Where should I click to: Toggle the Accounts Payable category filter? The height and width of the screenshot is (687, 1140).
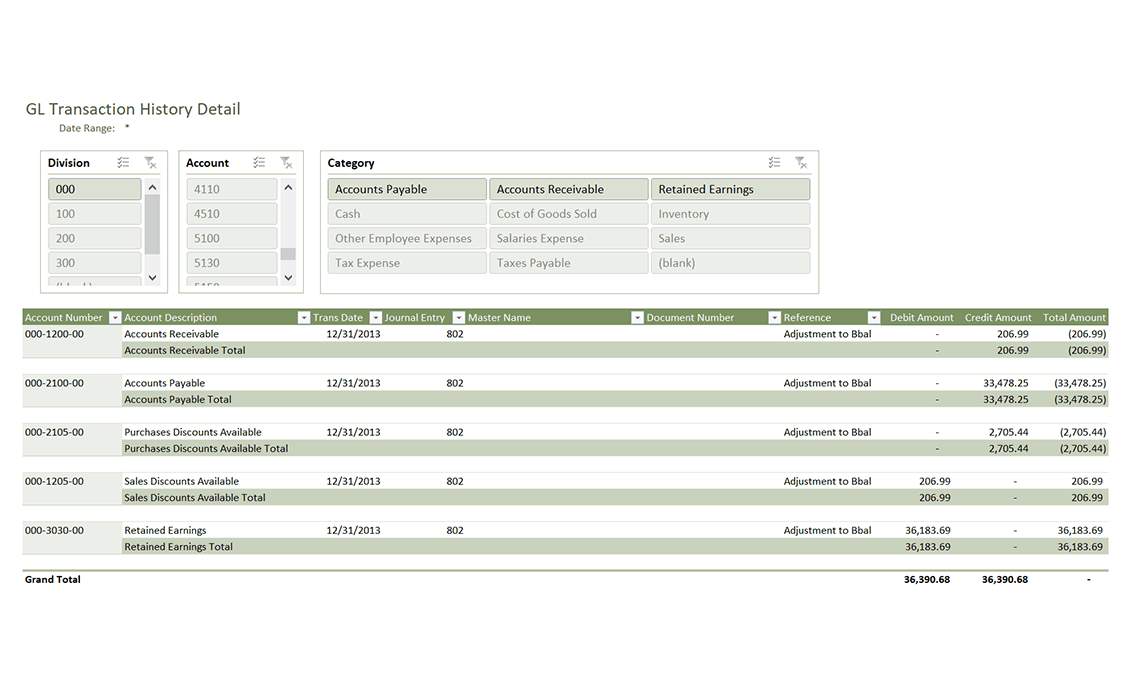[x=406, y=188]
